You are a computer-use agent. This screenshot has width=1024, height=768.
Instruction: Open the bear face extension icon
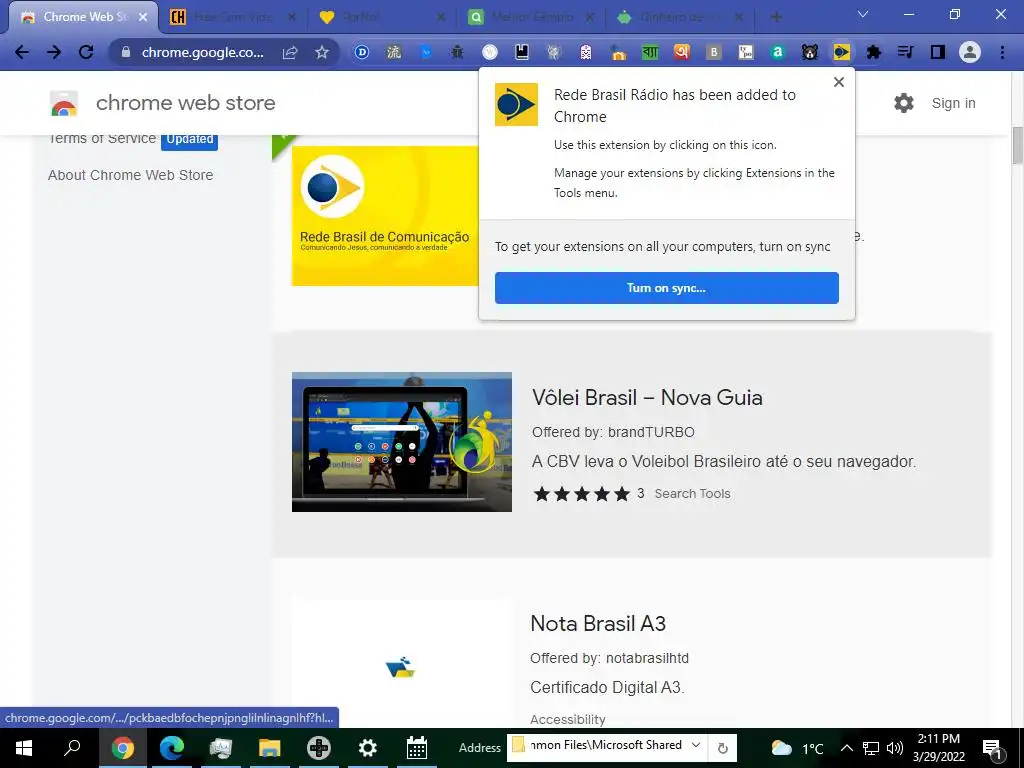pos(810,52)
